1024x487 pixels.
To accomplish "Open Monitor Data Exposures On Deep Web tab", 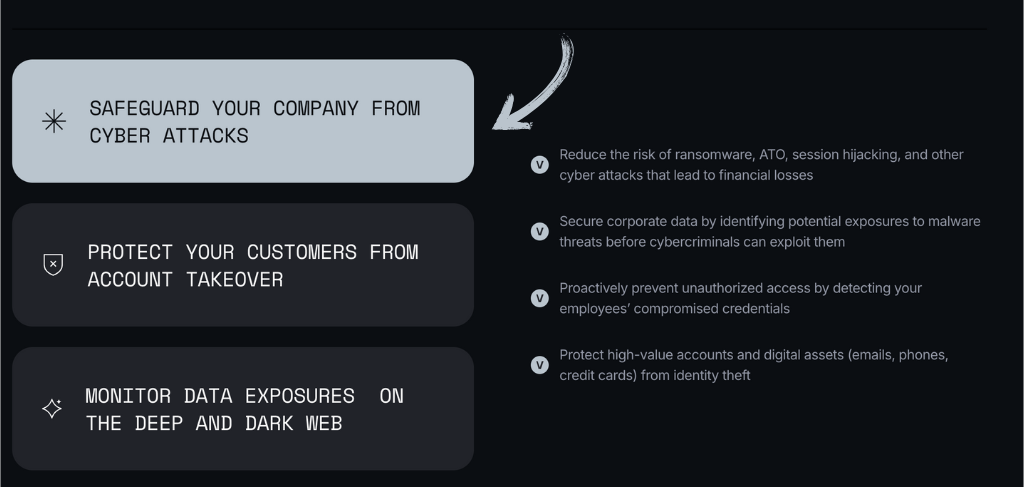I will (243, 408).
